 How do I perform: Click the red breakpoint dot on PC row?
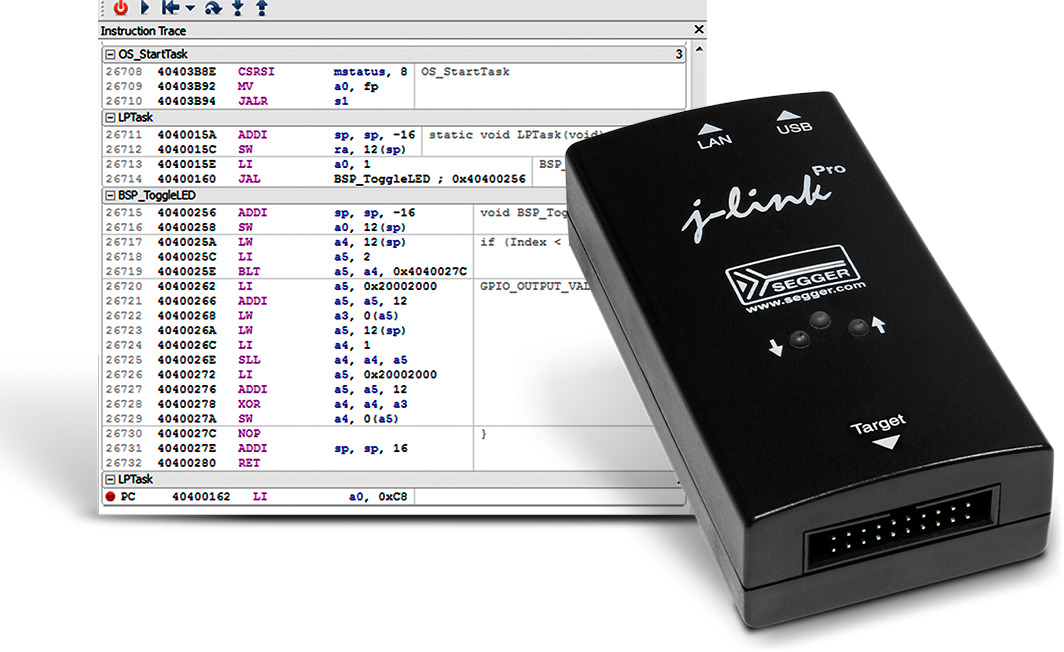coord(110,497)
